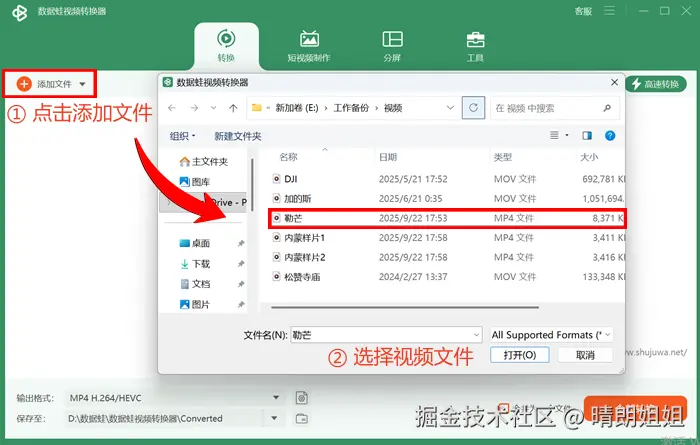
Task: Open the output folder icon
Action: [302, 418]
